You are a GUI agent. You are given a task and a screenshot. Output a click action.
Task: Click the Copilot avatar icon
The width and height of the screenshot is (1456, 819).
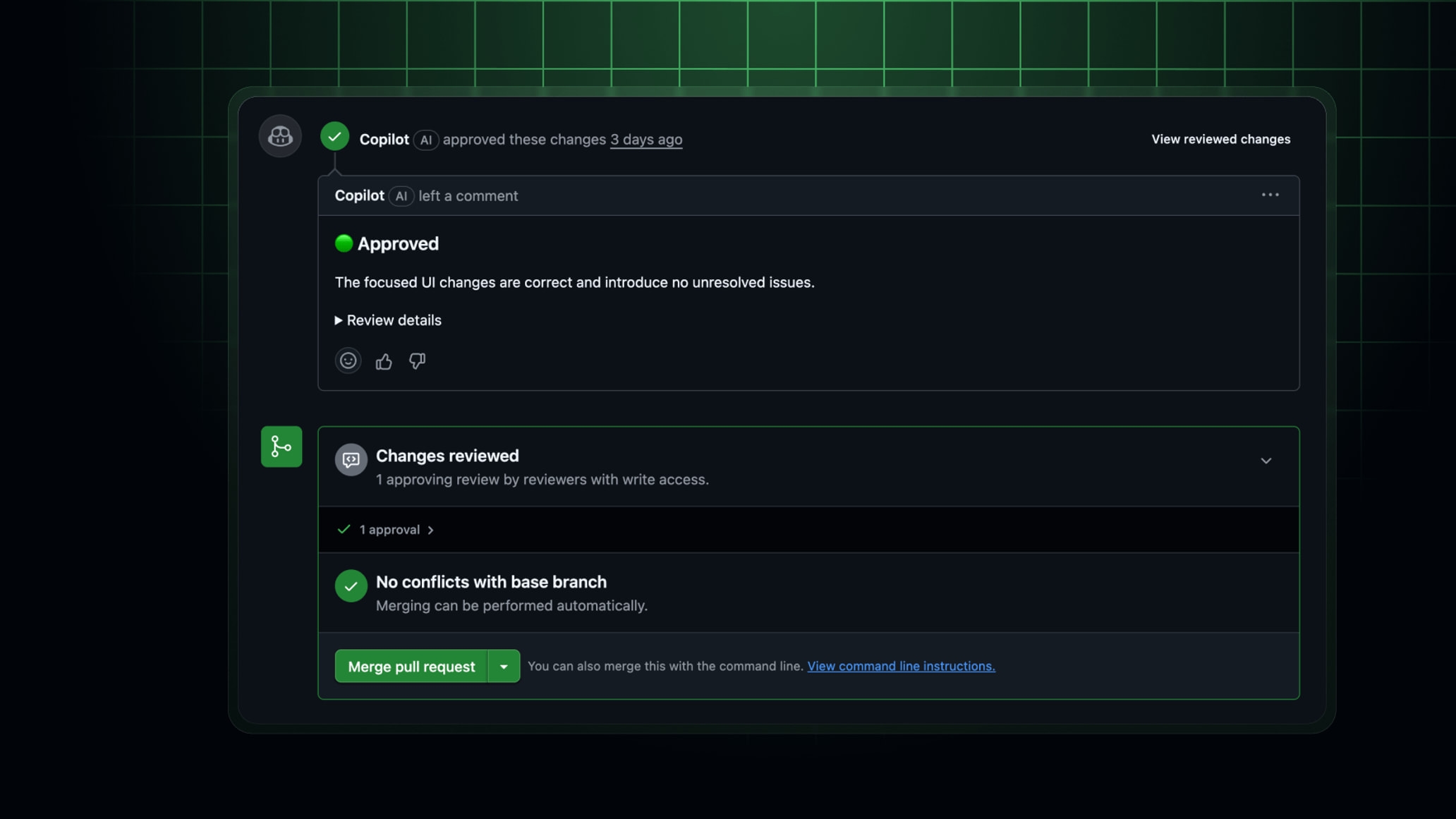pos(280,135)
